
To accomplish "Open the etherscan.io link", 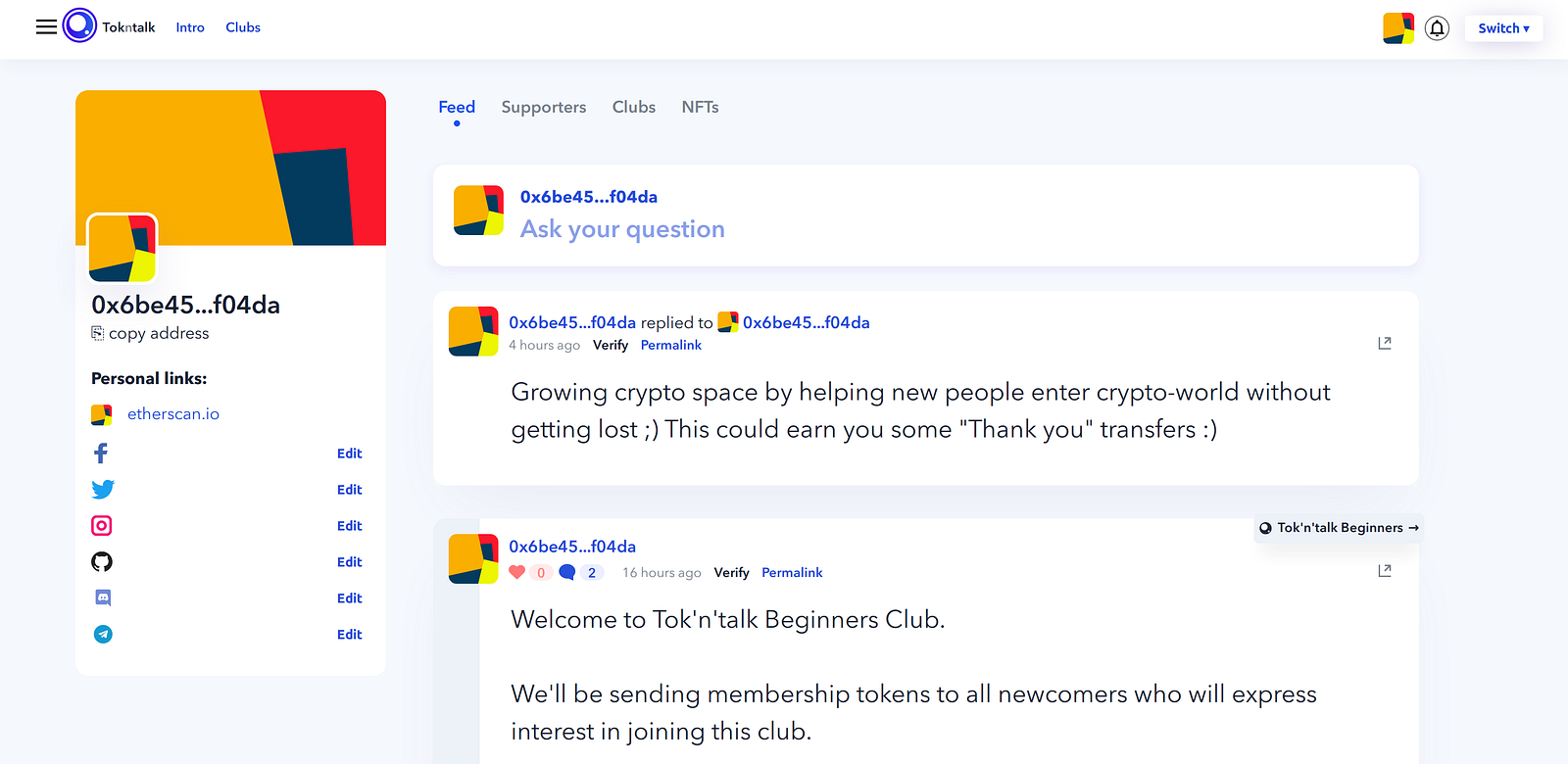I will coord(173,414).
